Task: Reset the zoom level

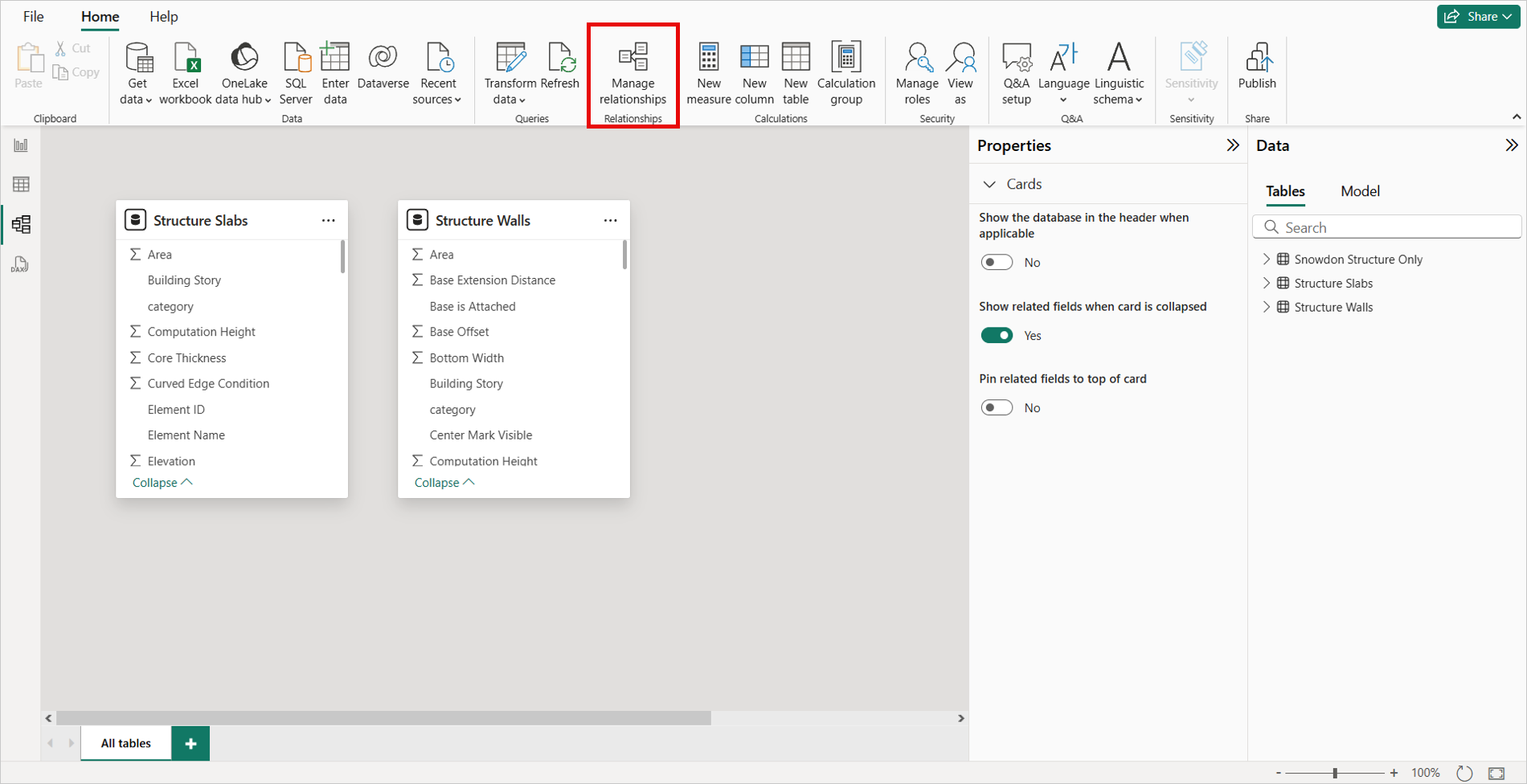Action: [x=1464, y=773]
